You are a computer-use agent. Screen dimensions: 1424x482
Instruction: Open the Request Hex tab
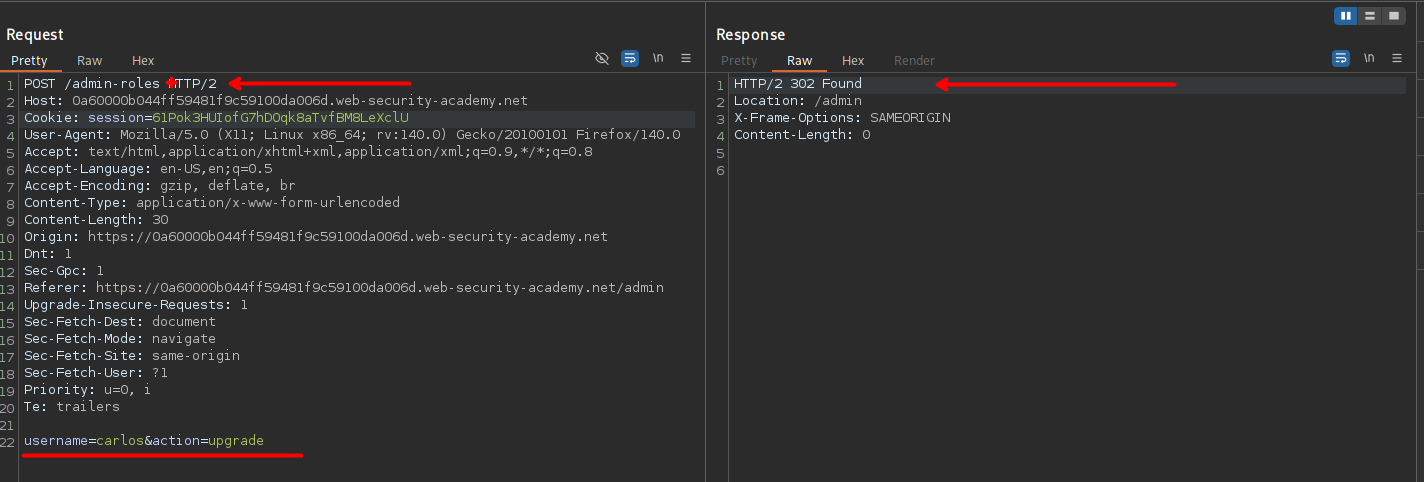click(x=143, y=61)
